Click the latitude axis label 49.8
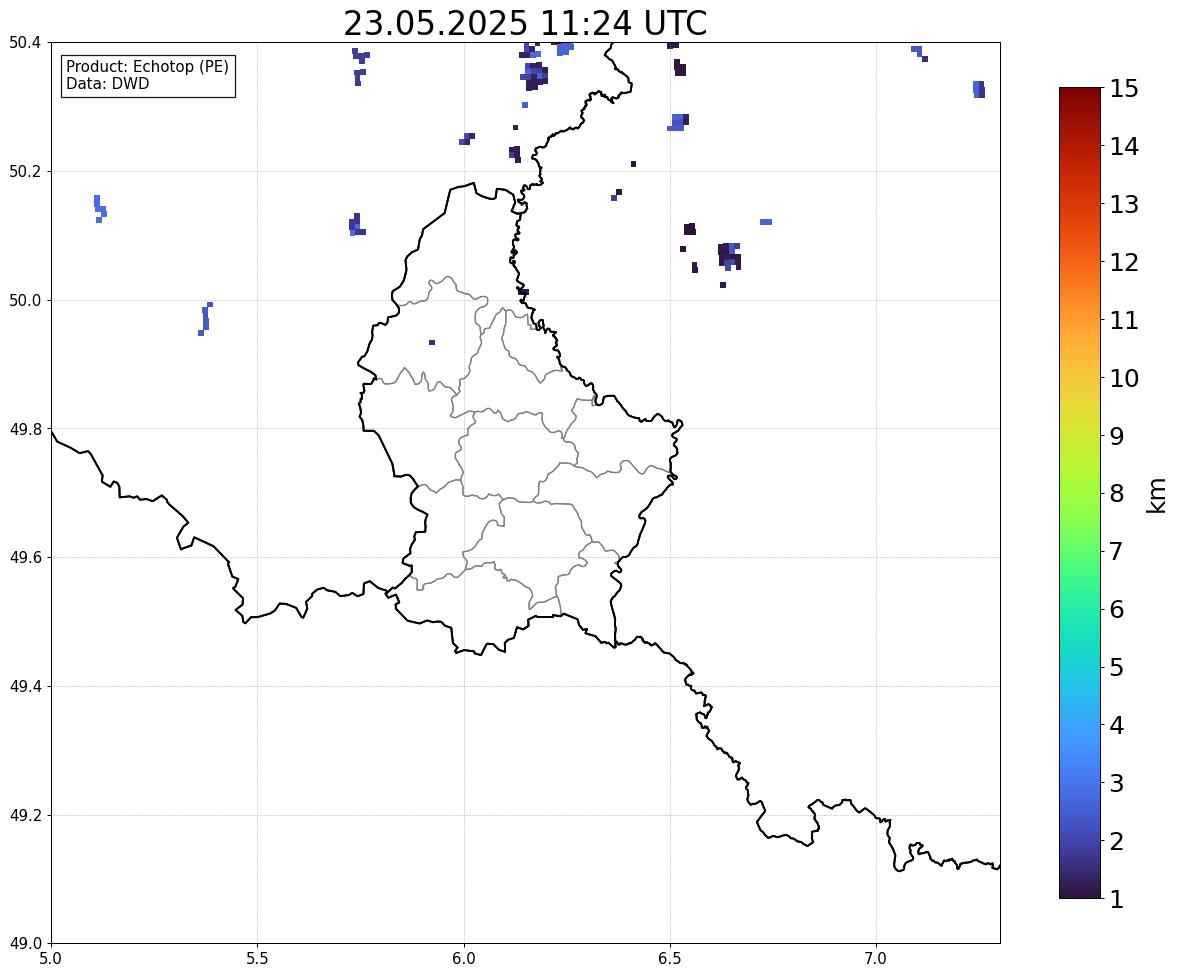The height and width of the screenshot is (976, 1178). (25, 429)
